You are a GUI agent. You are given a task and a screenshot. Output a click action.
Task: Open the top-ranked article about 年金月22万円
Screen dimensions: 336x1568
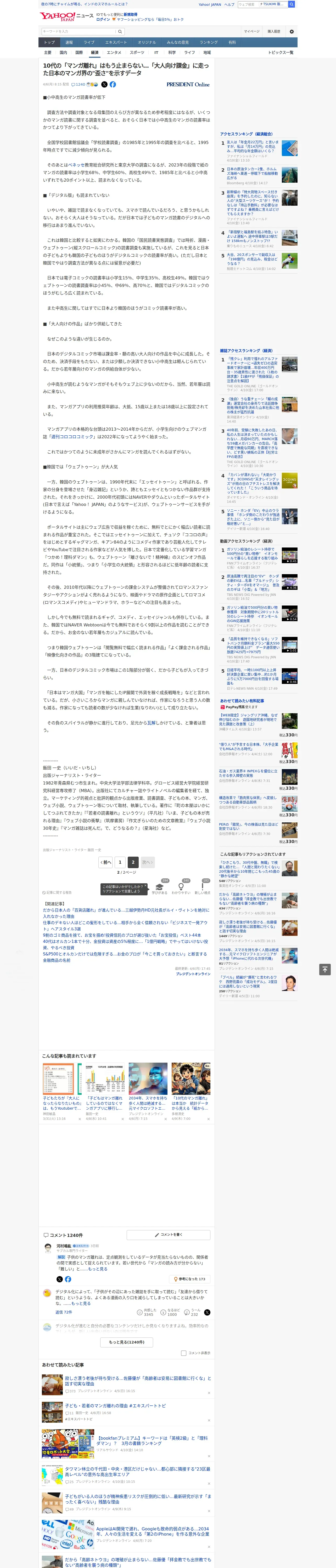click(x=253, y=147)
